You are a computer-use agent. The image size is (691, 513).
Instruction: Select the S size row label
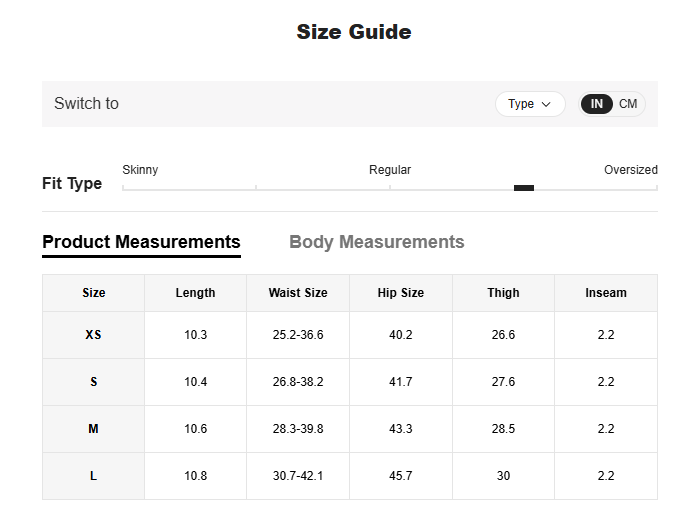click(x=94, y=382)
